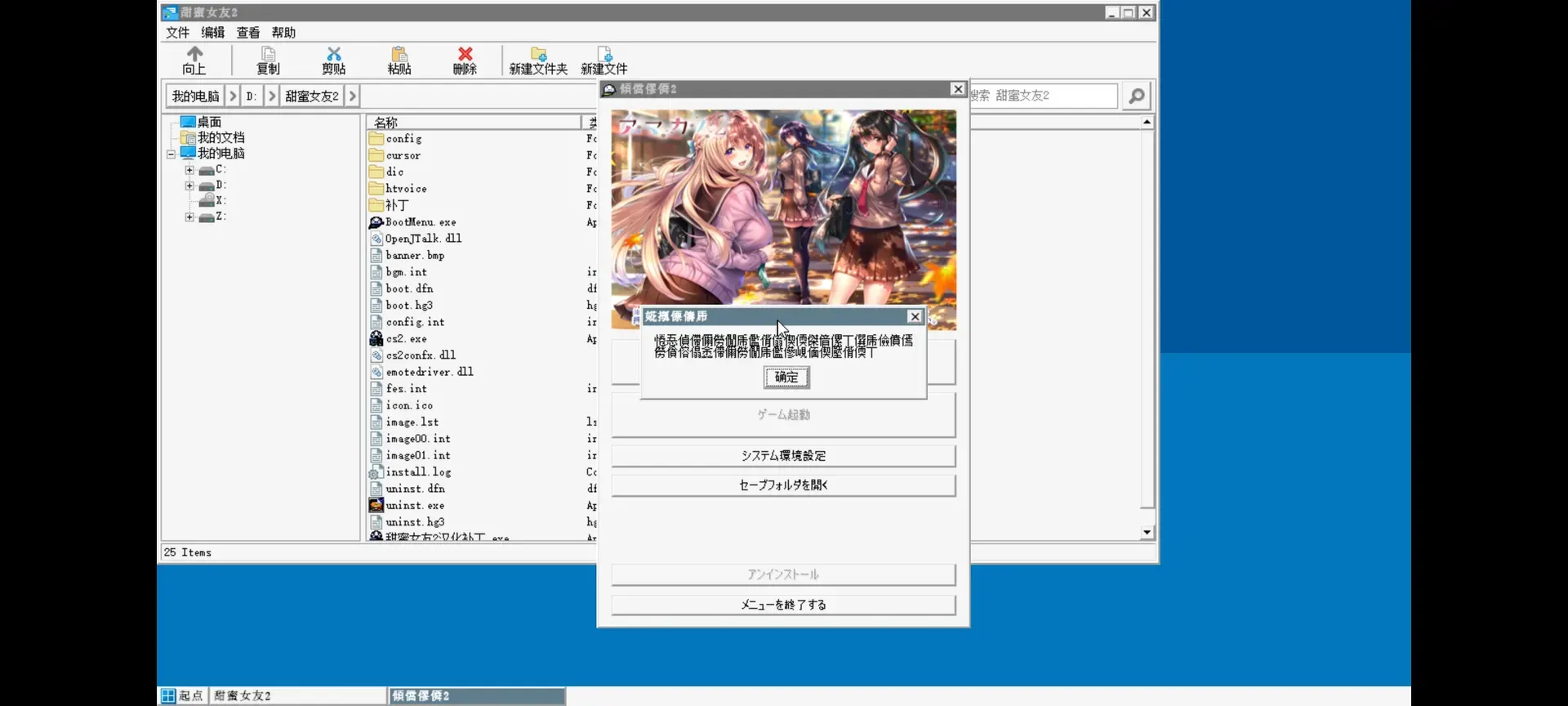This screenshot has height=706, width=1568.
Task: Click the Delete (删除) red X icon
Action: point(465,54)
